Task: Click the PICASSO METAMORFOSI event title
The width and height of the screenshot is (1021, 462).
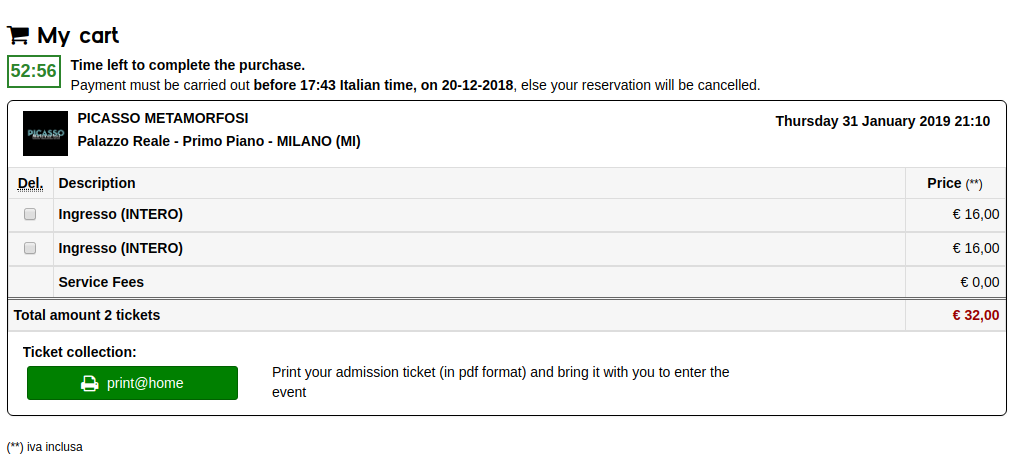Action: click(x=163, y=118)
